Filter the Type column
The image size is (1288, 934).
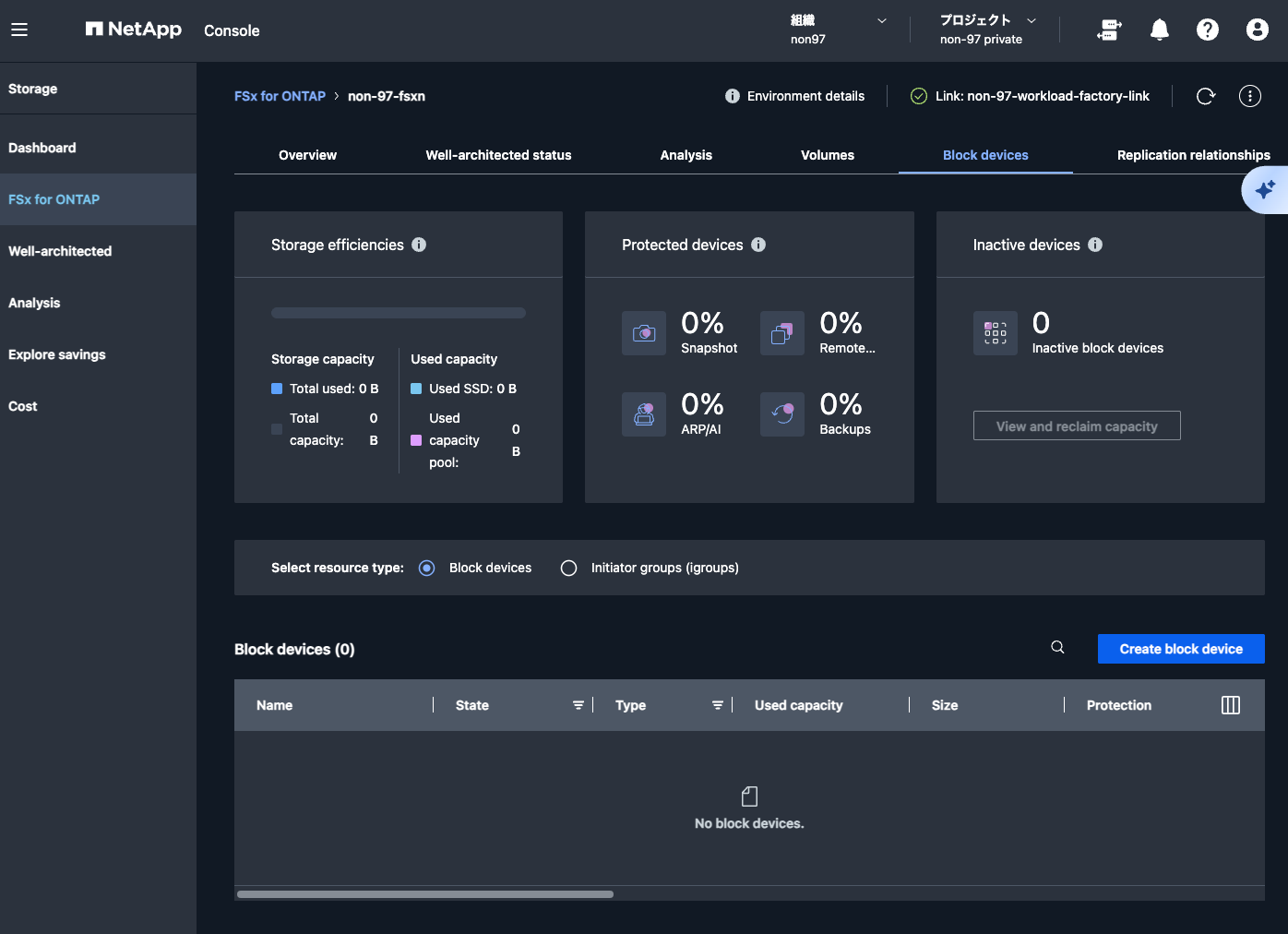click(718, 705)
